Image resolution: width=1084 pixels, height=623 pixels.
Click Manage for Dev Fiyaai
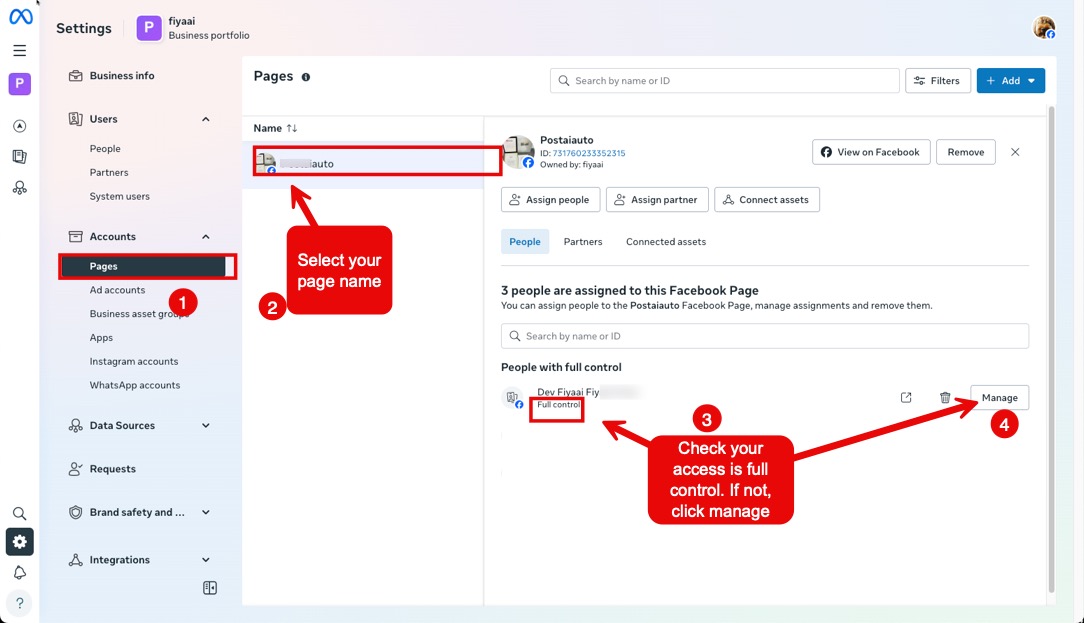tap(999, 397)
